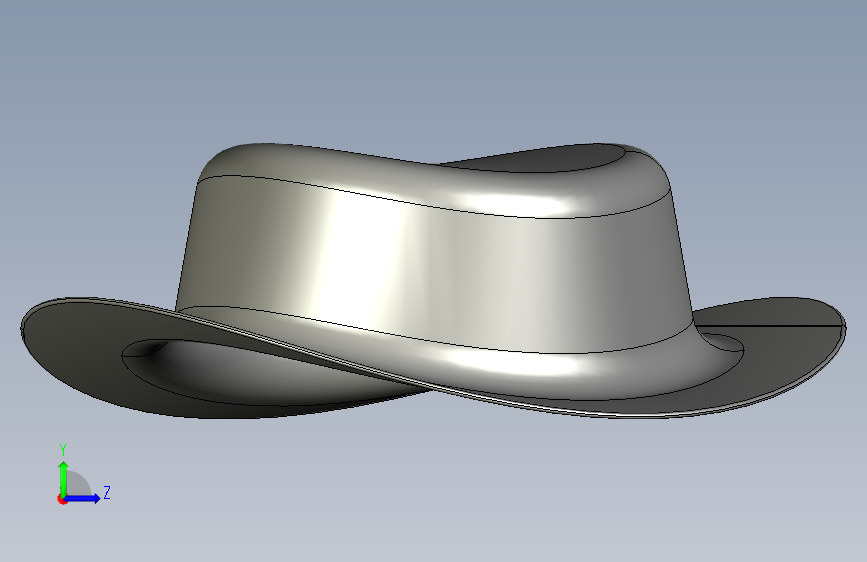This screenshot has height=562, width=867.
Task: Click the blue Z axis arrow
Action: (x=82, y=498)
